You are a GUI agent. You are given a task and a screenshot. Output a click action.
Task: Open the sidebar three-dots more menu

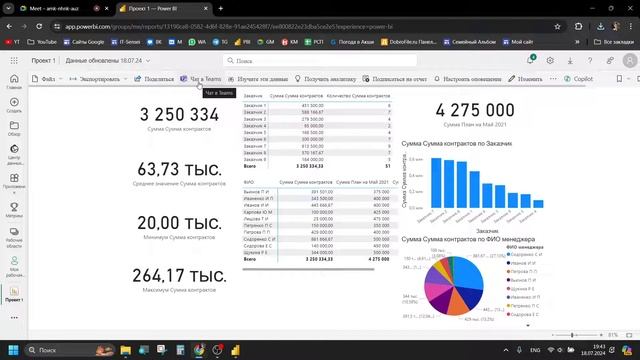click(x=14, y=318)
